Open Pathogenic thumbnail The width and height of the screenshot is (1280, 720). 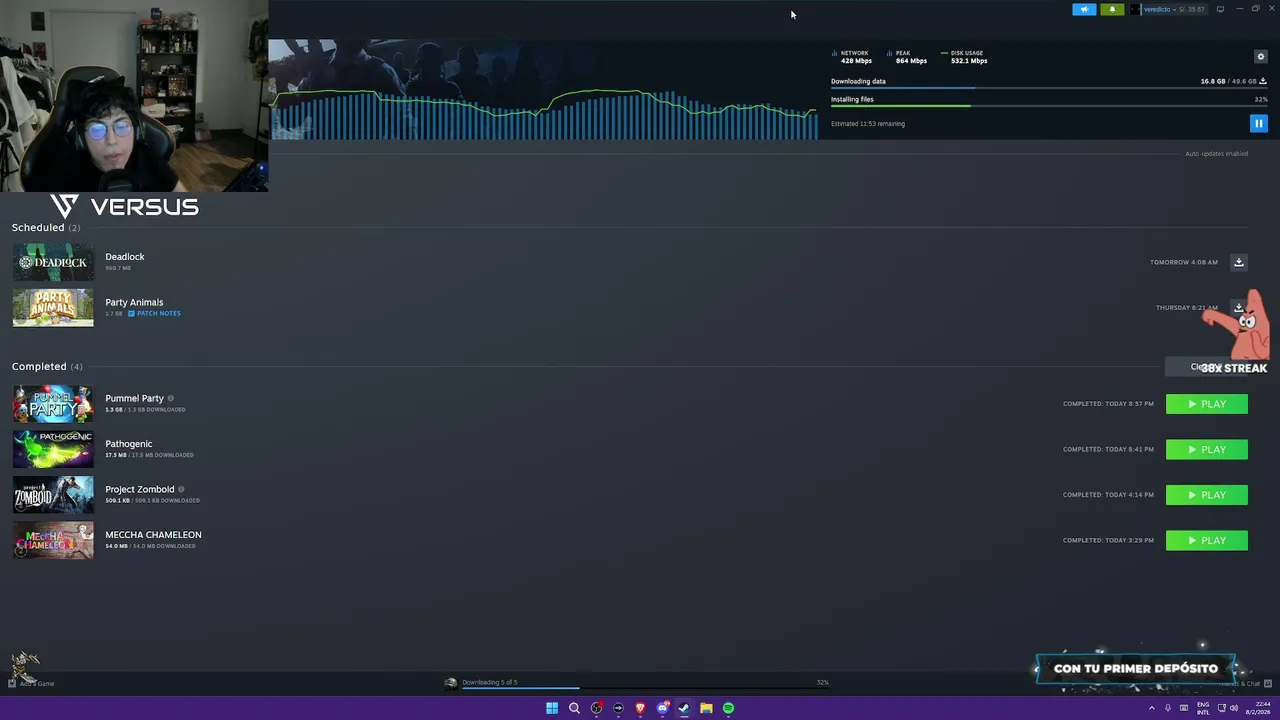pyautogui.click(x=53, y=450)
